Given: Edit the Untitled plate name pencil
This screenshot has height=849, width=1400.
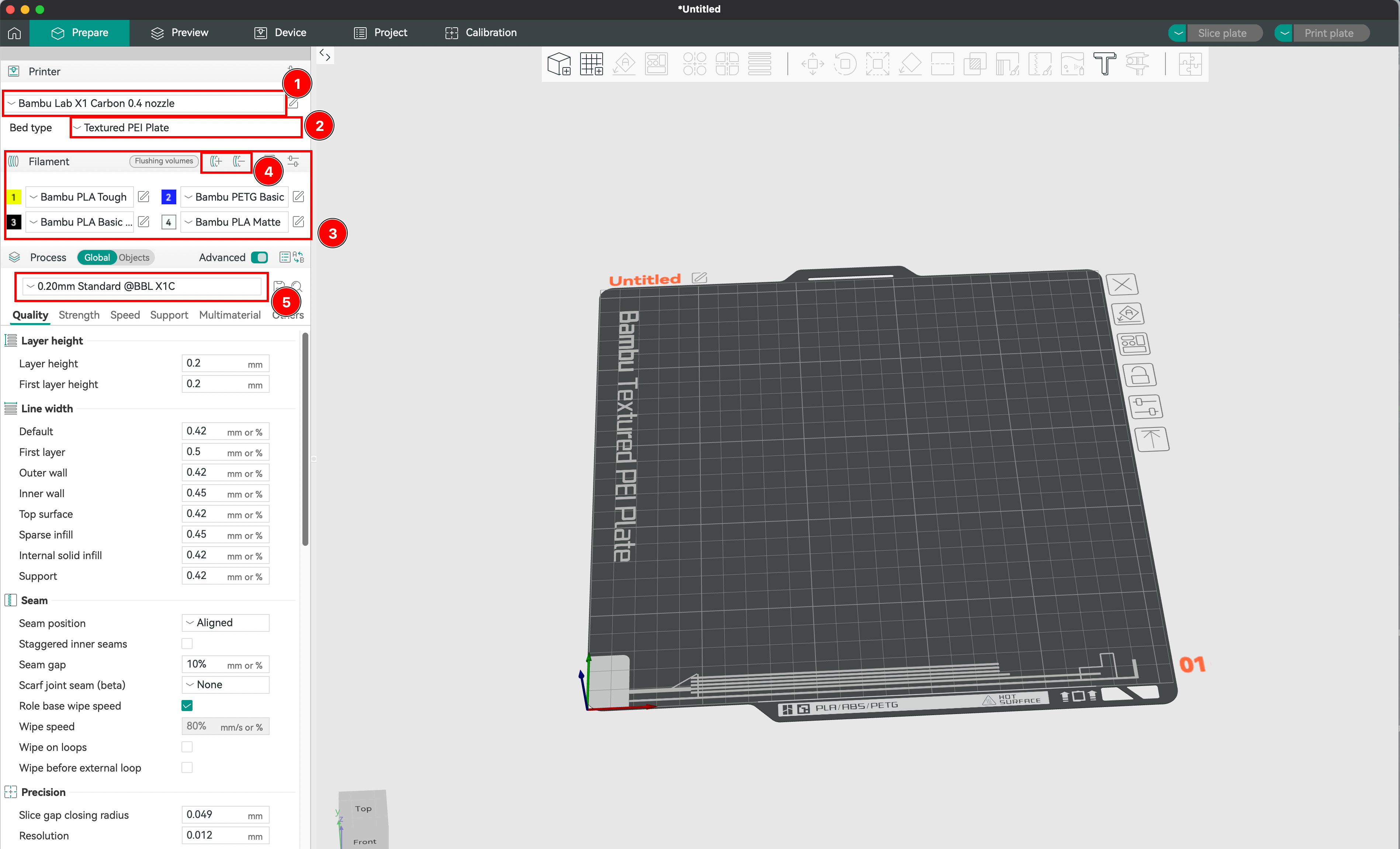Looking at the screenshot, I should coord(699,278).
